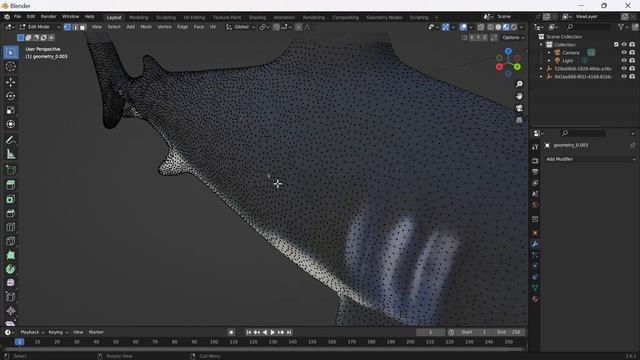640x360 pixels.
Task: Open the Modifiers wrench tab
Action: click(x=535, y=244)
